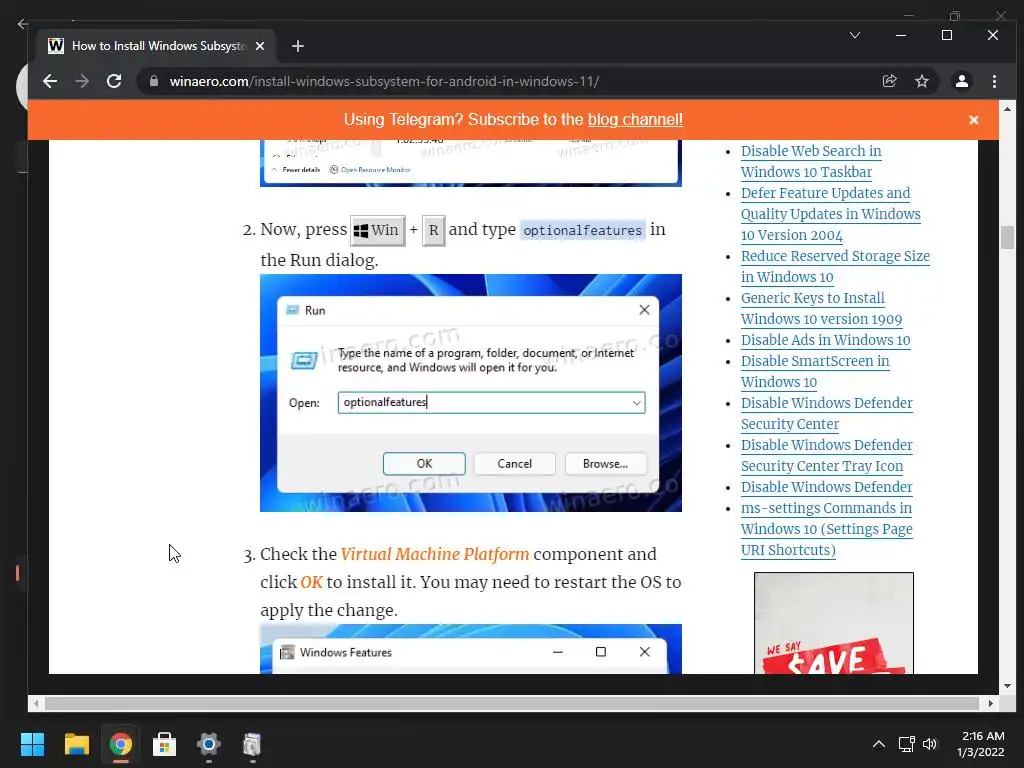
Task: Click the Windows Features screenshot image
Action: [x=471, y=648]
